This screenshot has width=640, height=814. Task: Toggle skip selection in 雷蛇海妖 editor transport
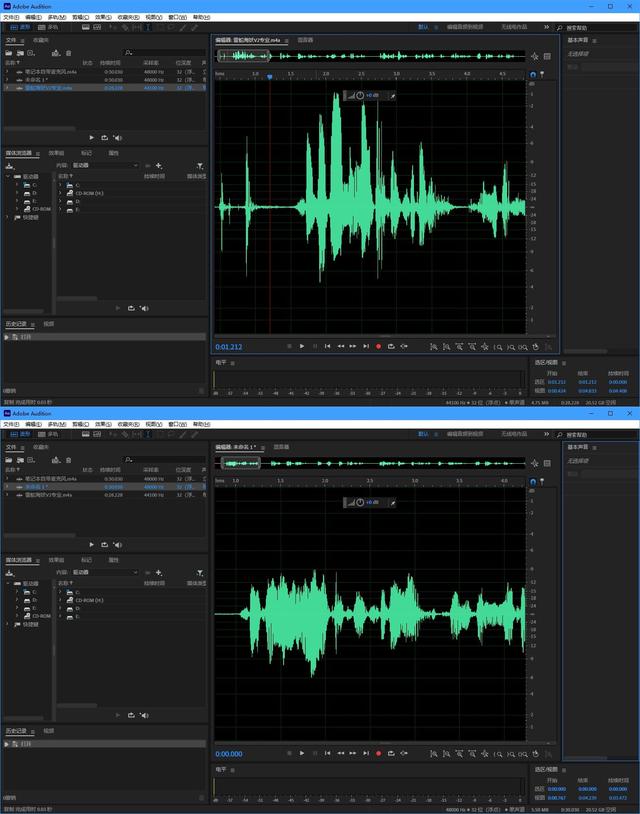pos(404,346)
